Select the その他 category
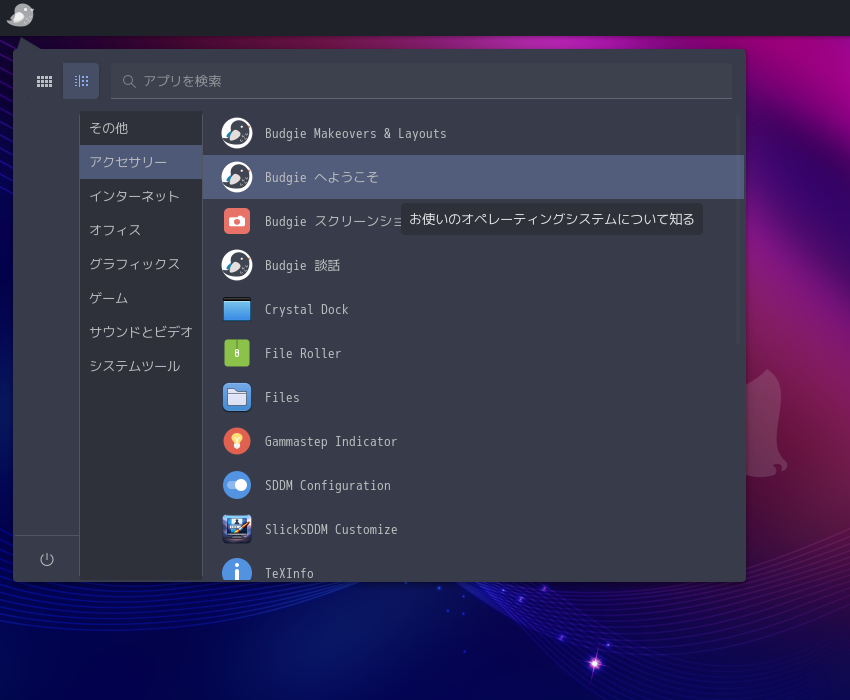This screenshot has height=700, width=850. coord(141,128)
